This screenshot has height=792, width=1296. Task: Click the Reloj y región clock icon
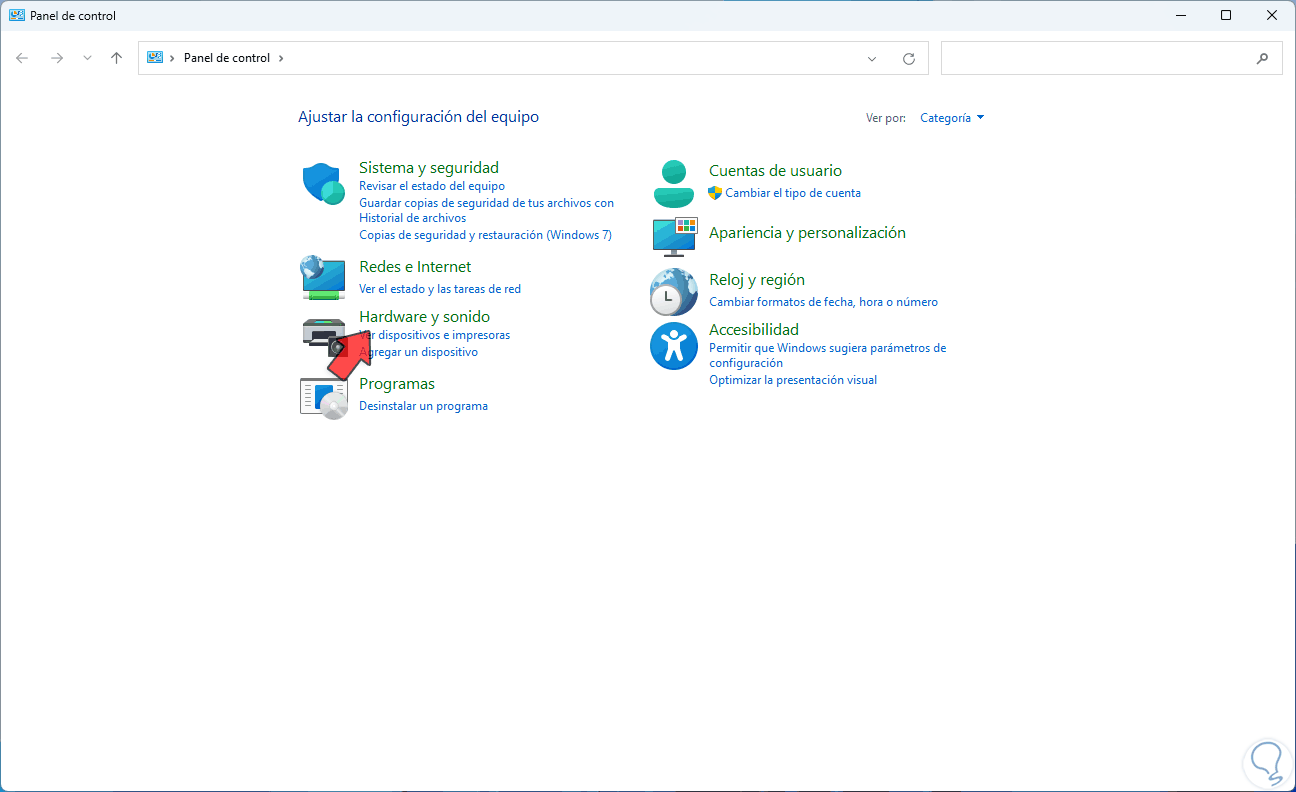(674, 292)
